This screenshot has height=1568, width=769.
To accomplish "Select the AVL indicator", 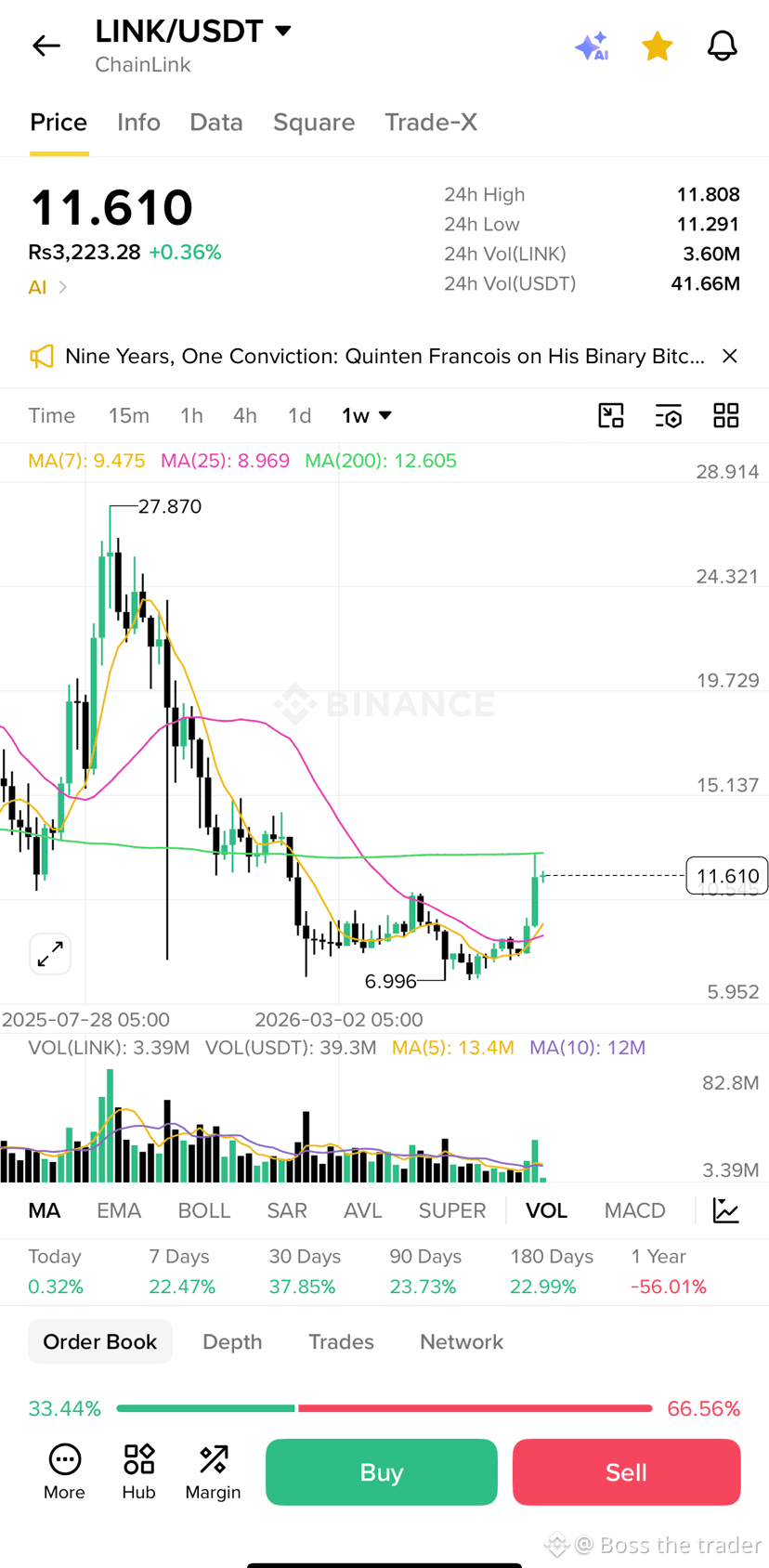I will click(363, 1210).
